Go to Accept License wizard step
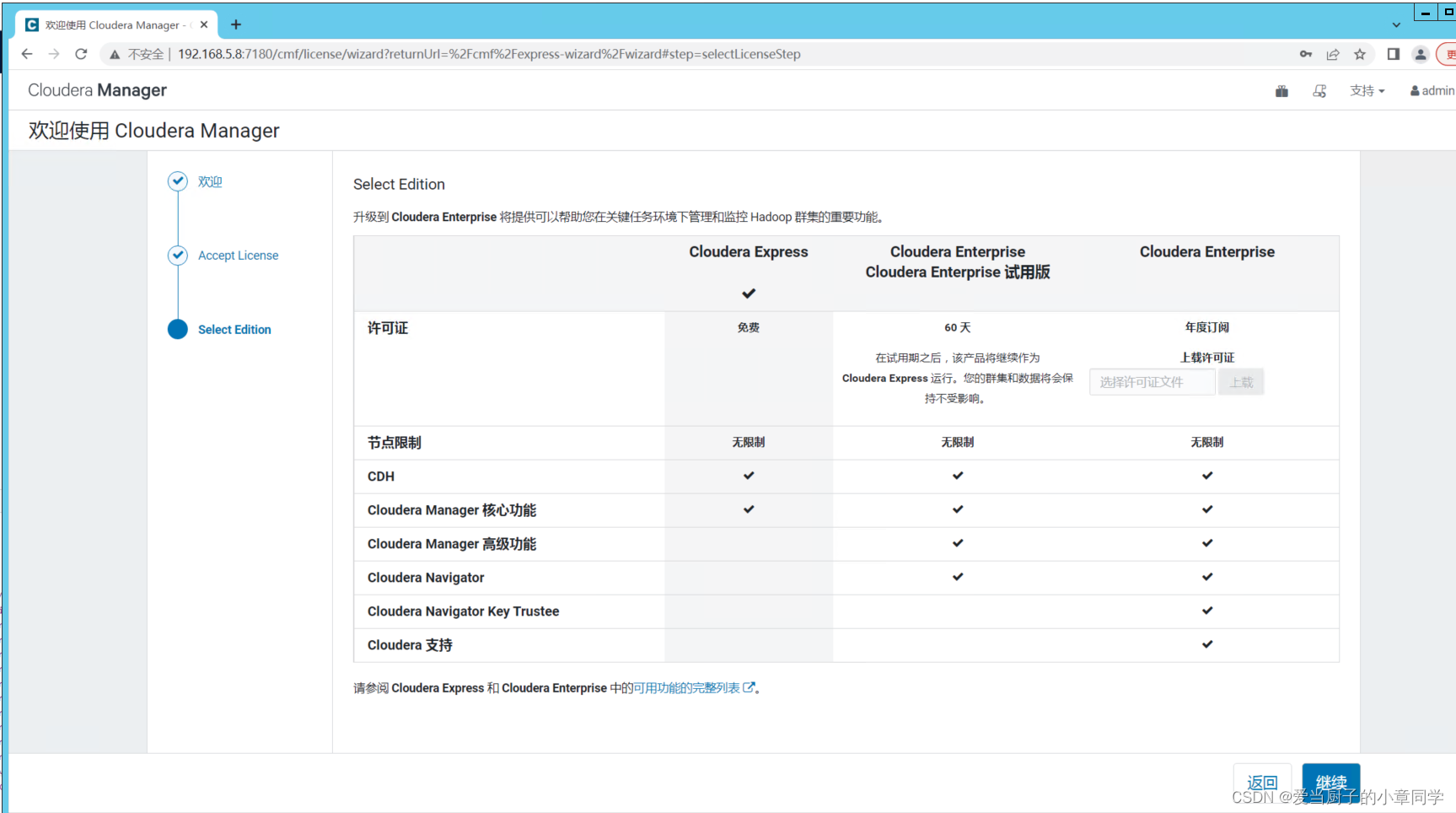This screenshot has width=1456, height=813. point(238,256)
